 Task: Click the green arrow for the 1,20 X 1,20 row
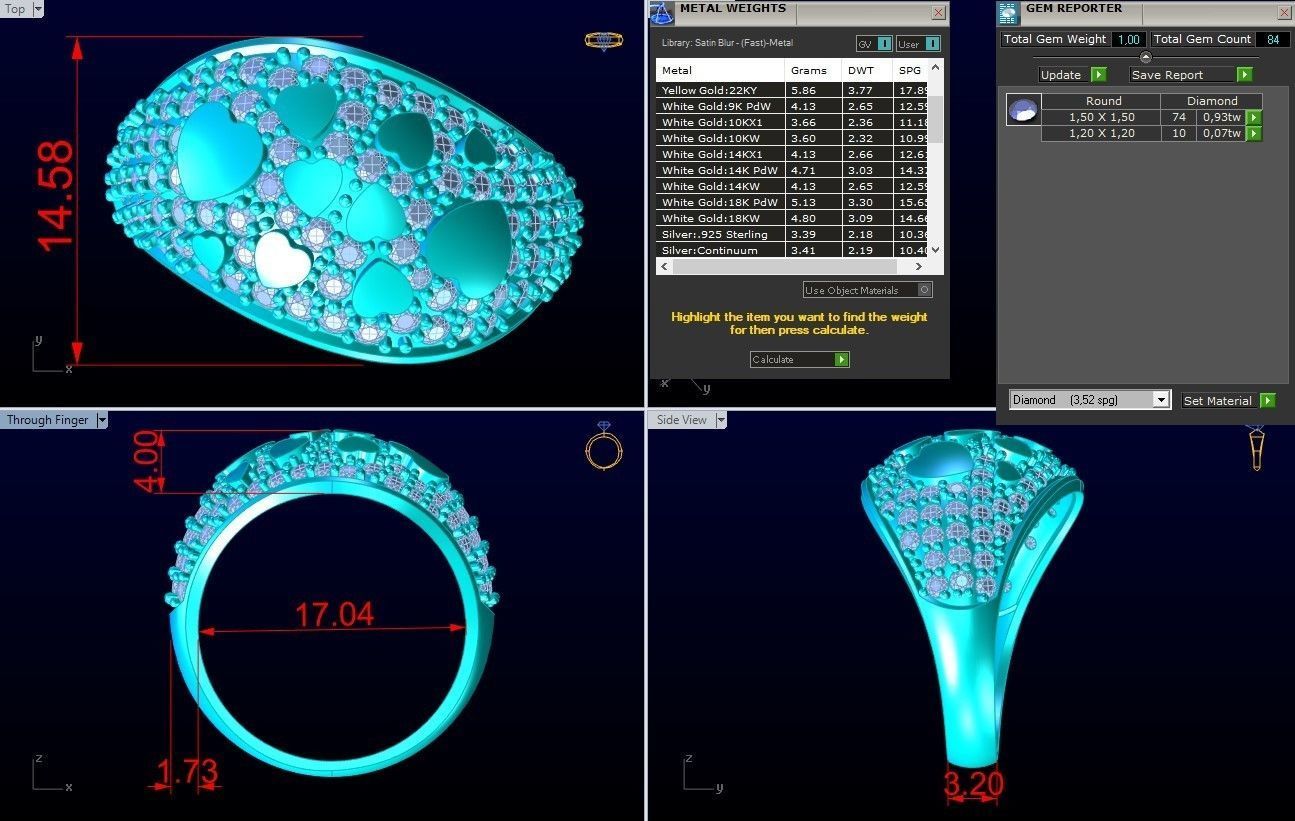(x=1253, y=133)
